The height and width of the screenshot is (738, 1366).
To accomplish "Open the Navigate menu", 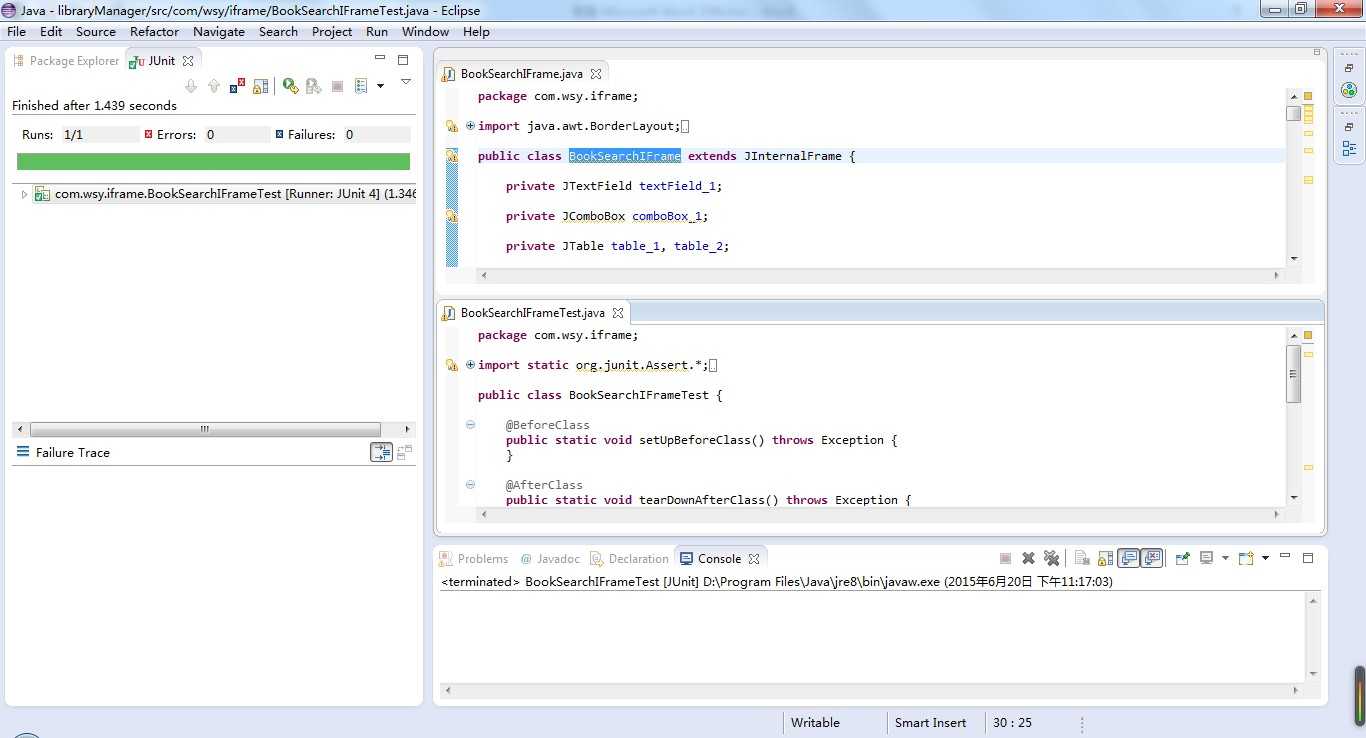I will tap(219, 31).
